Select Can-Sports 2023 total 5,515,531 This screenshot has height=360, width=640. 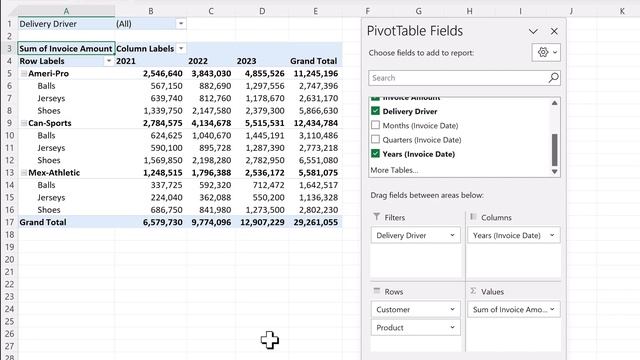(x=262, y=123)
